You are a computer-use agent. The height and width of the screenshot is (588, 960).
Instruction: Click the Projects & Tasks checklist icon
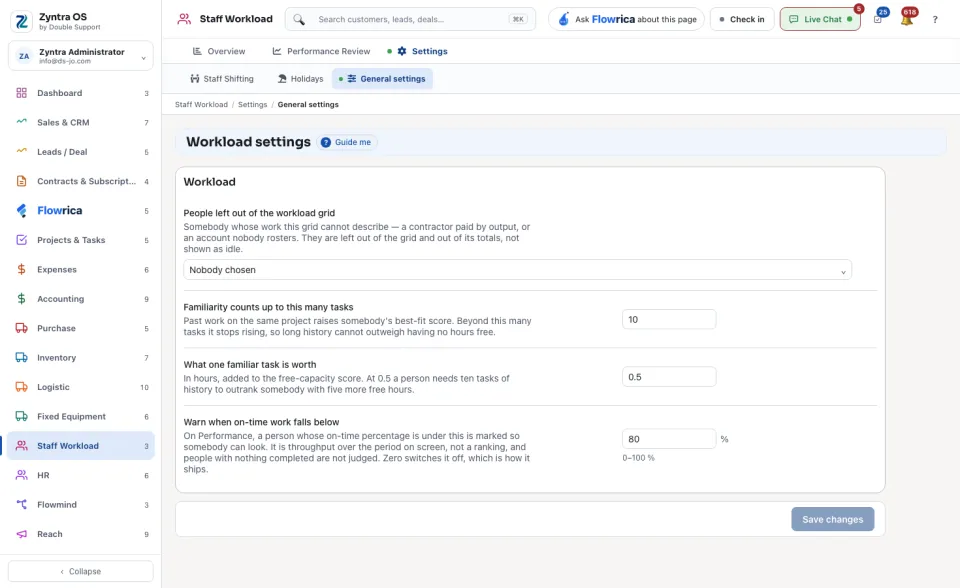[21, 240]
